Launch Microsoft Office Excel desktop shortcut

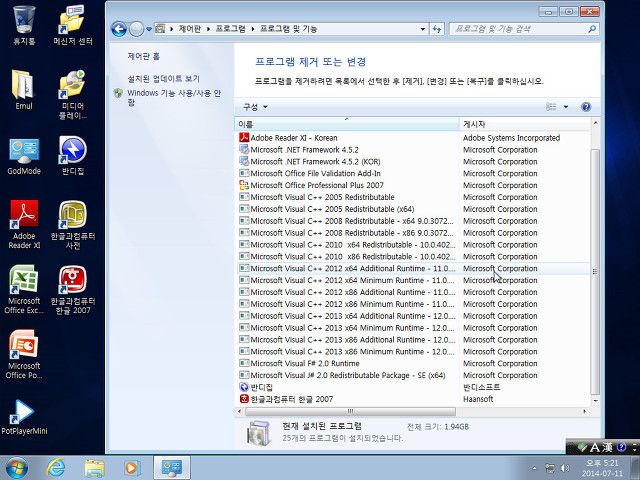pos(24,289)
